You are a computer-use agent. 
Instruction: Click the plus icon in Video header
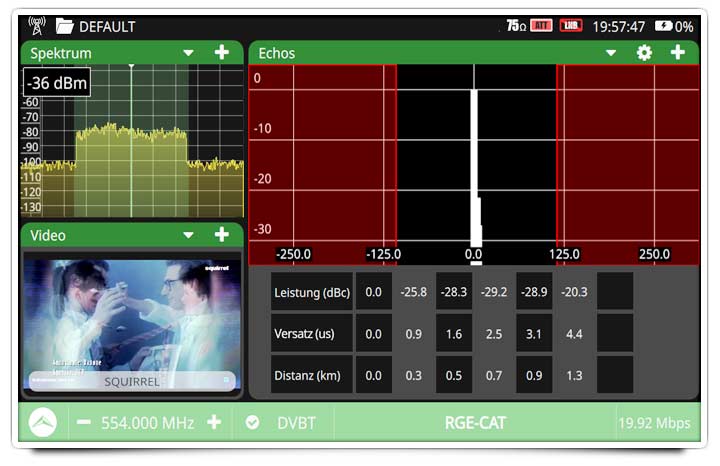(x=222, y=235)
